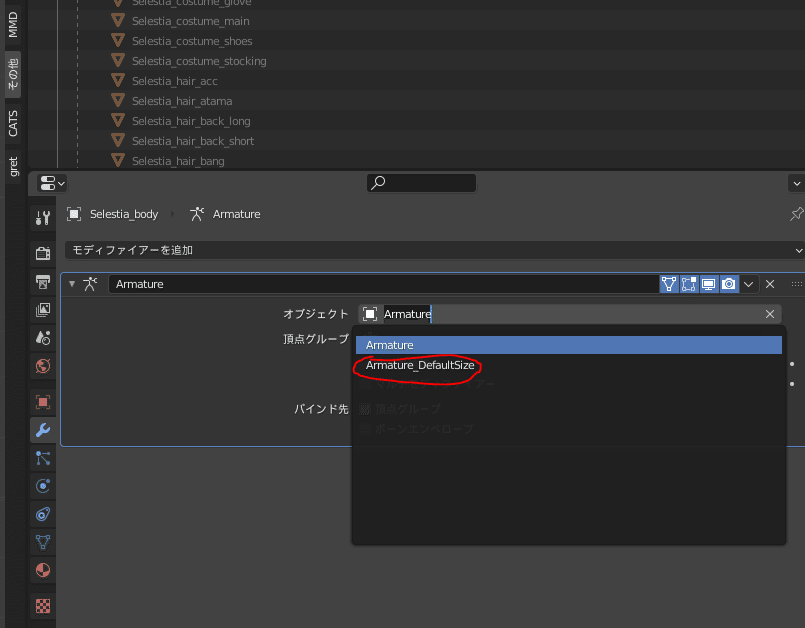
Task: Clear the object field value
Action: click(x=770, y=314)
